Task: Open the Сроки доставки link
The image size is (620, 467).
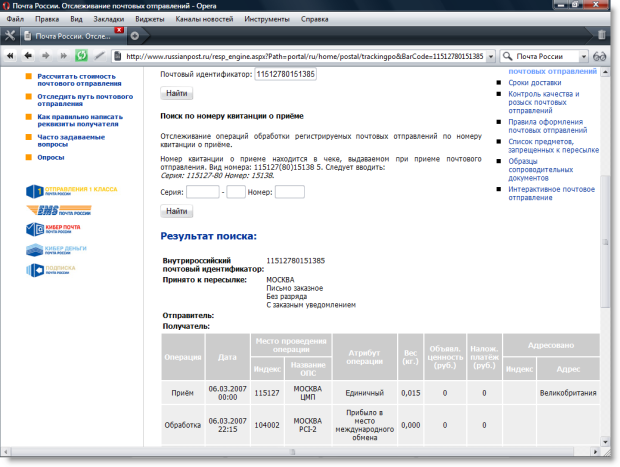Action: point(535,83)
